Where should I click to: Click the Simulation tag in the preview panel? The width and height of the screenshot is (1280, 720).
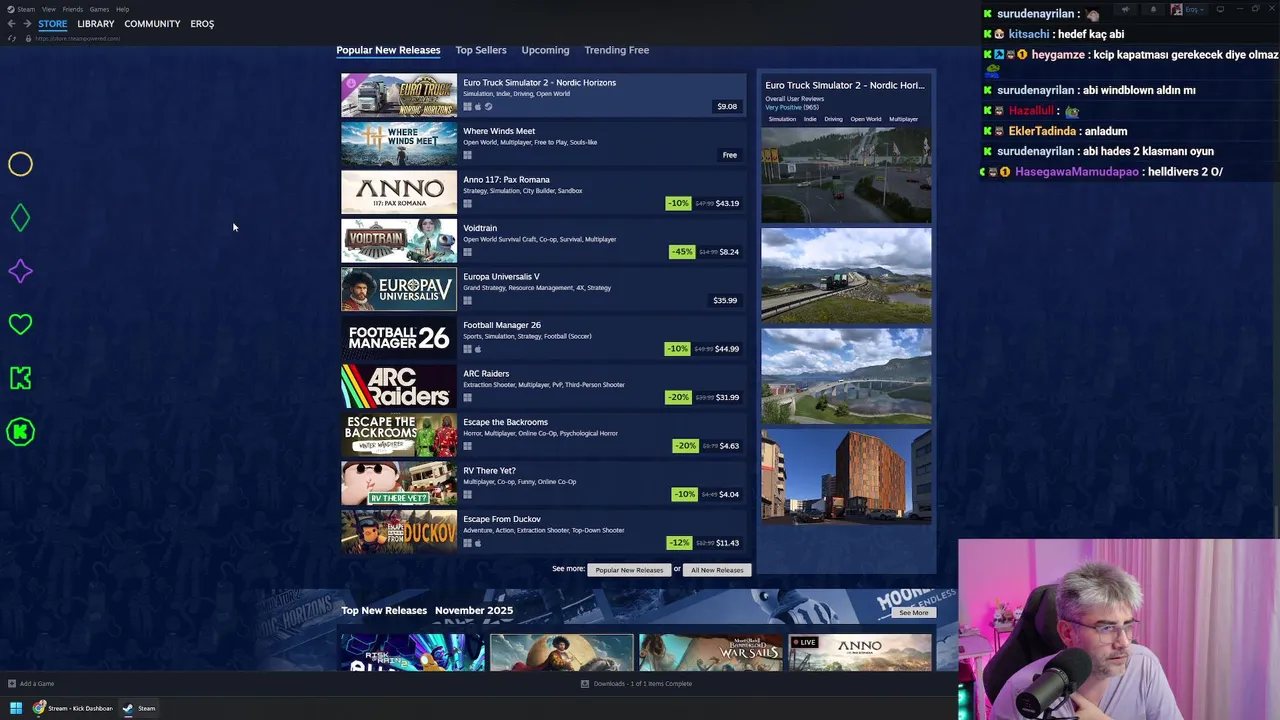[782, 119]
